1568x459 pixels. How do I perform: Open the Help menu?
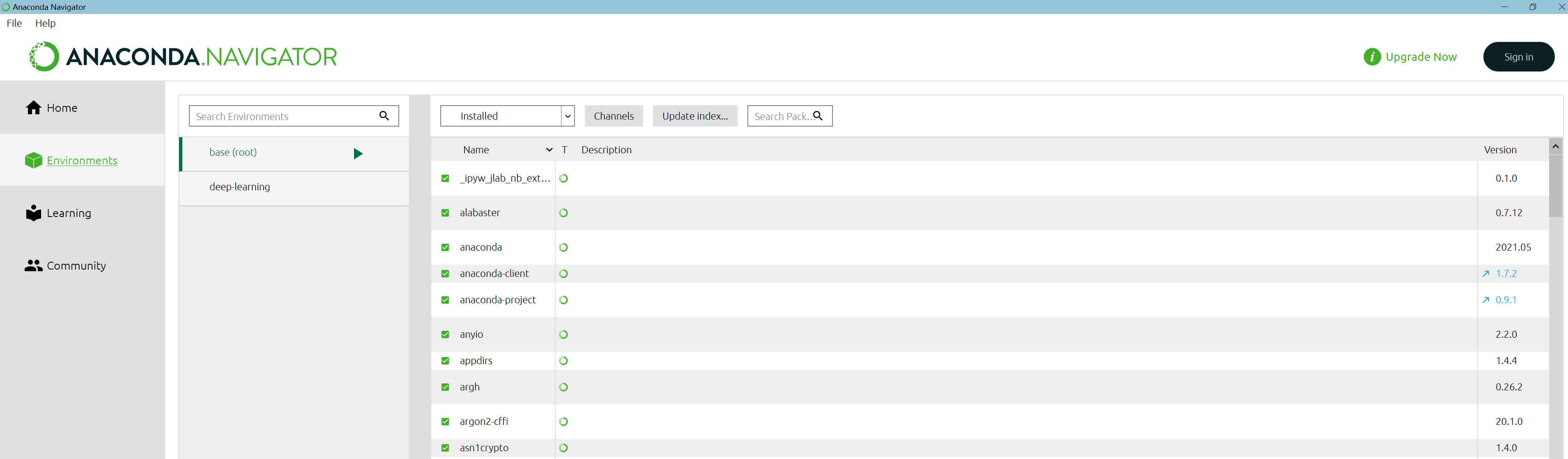pos(45,23)
